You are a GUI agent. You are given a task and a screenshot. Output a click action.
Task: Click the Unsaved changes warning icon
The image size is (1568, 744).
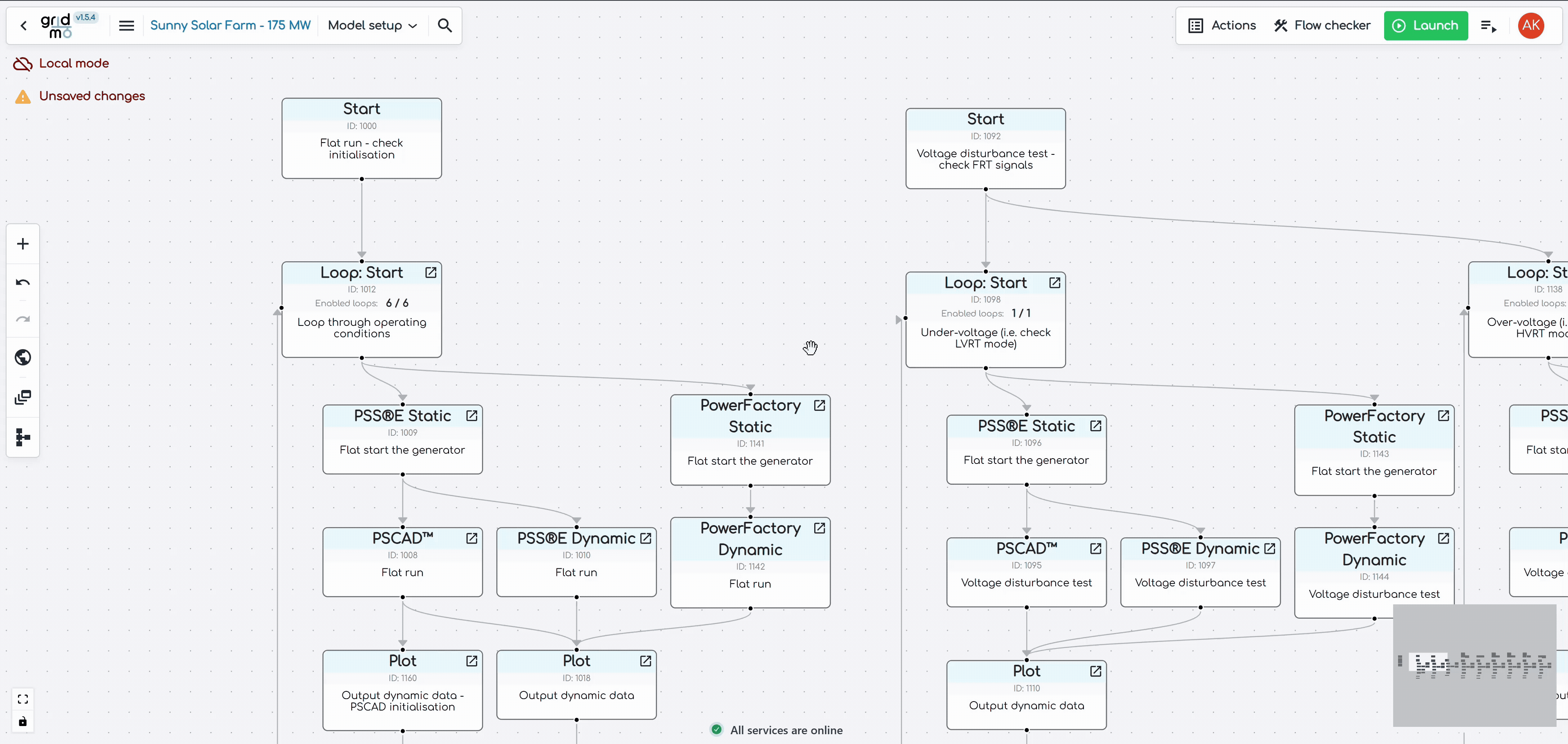[x=22, y=97]
